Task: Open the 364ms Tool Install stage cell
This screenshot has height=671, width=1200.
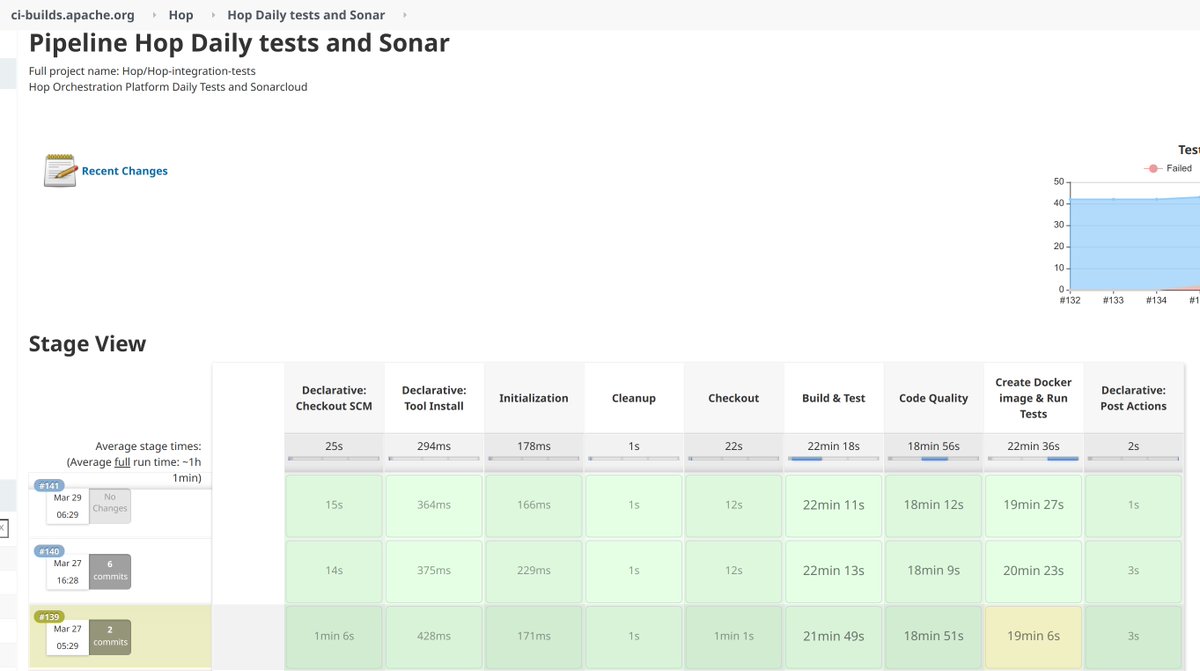Action: click(434, 505)
